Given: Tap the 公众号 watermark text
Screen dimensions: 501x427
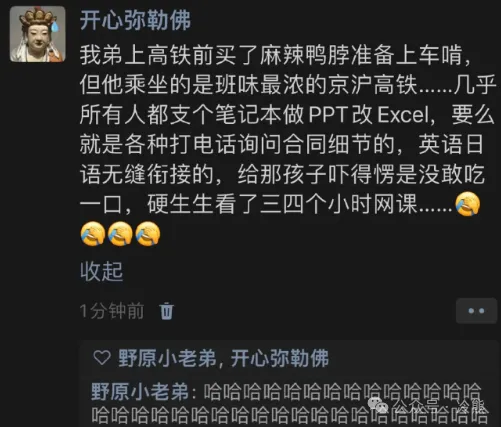Looking at the screenshot, I should [415, 405].
